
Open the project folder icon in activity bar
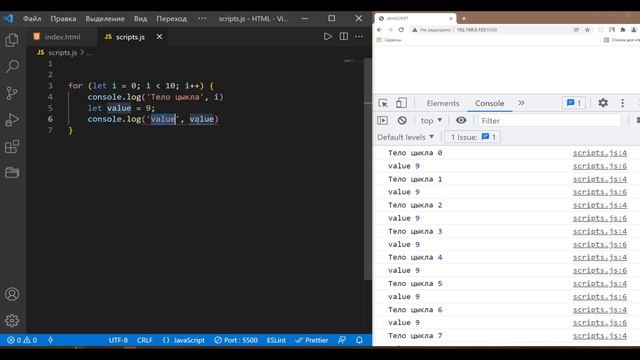12,172
